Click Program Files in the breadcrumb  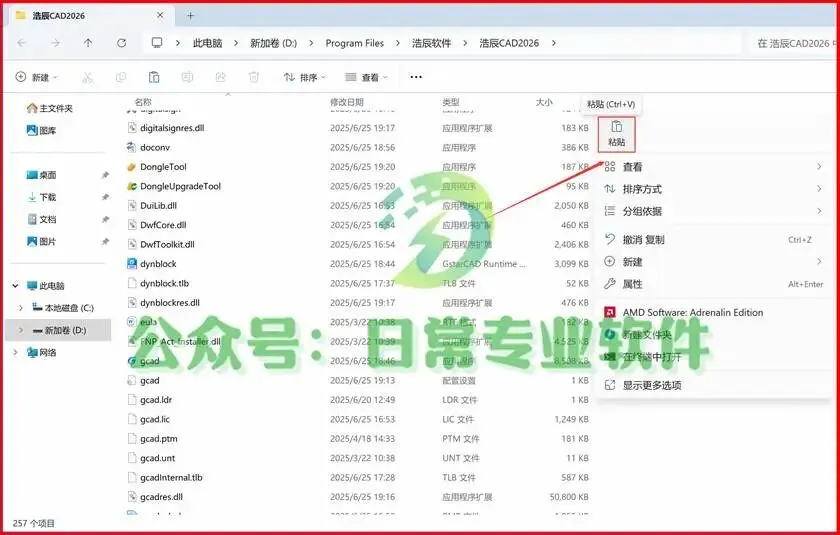tap(355, 43)
